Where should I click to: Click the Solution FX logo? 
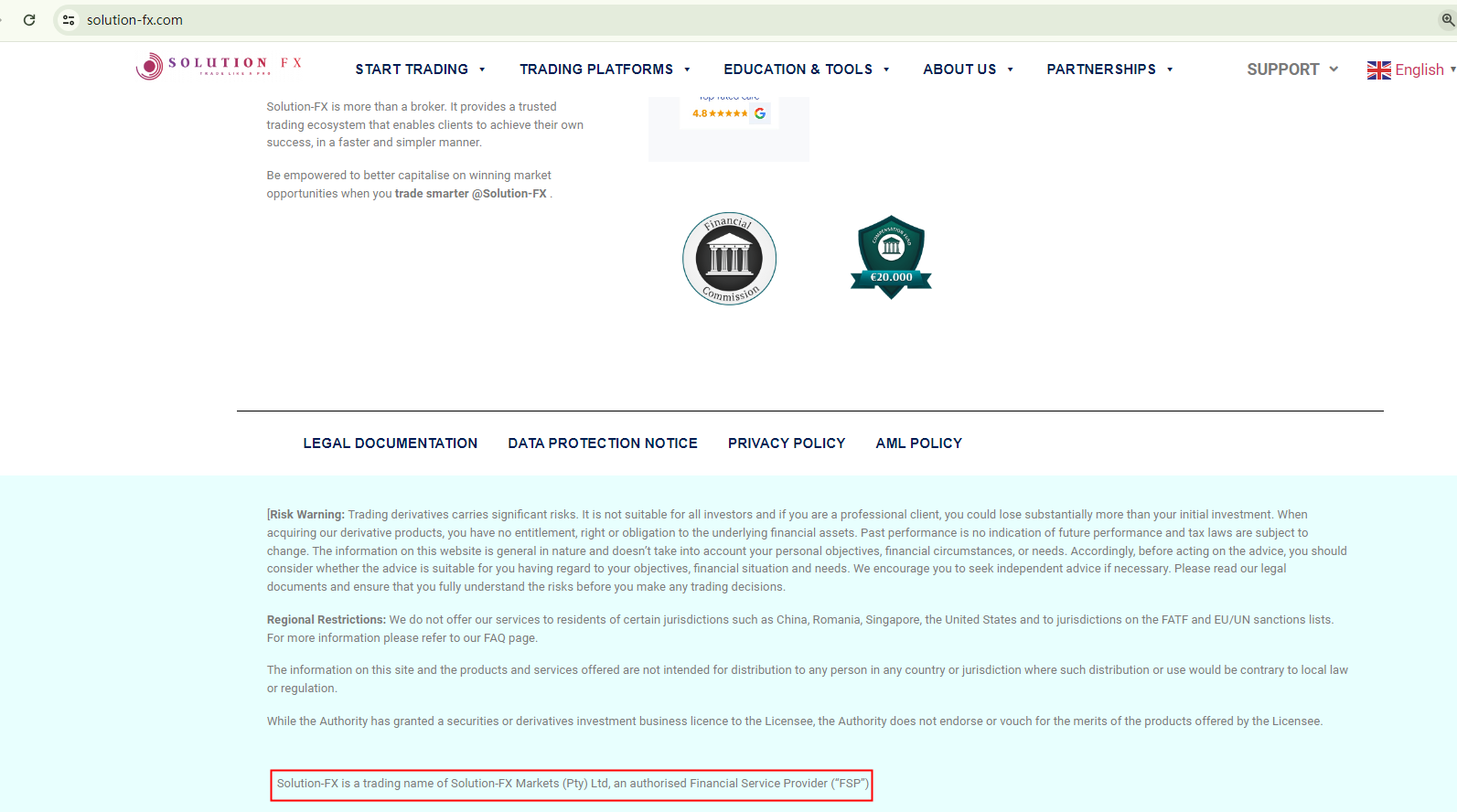tap(219, 66)
